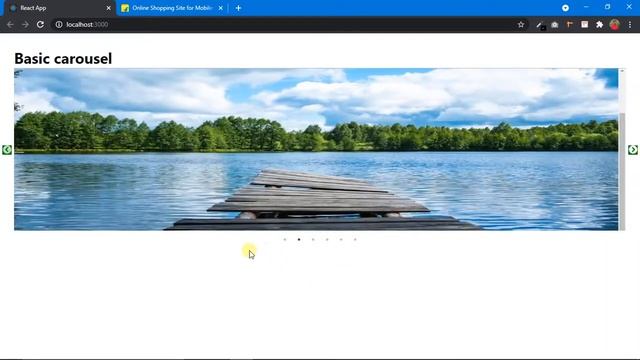Open the pencil extension icon
Viewport: 640px width, 360px height.
click(x=540, y=25)
